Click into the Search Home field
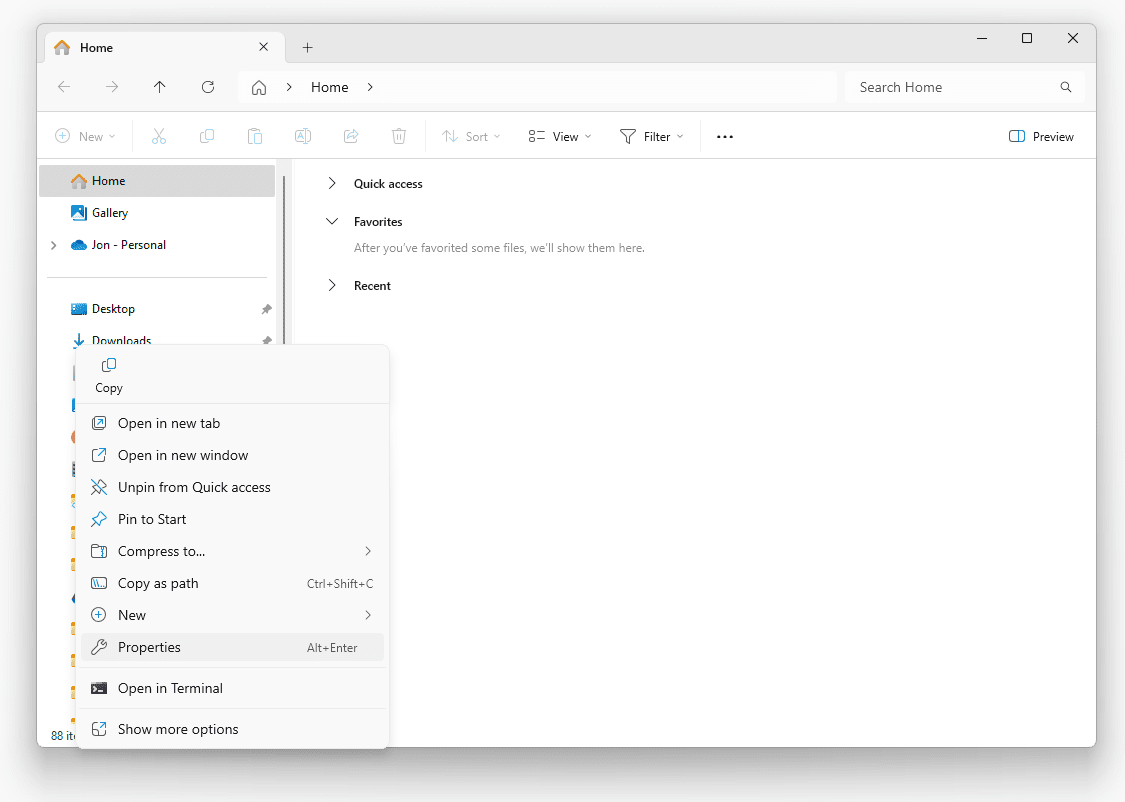Image resolution: width=1125 pixels, height=802 pixels. pyautogui.click(x=950, y=87)
